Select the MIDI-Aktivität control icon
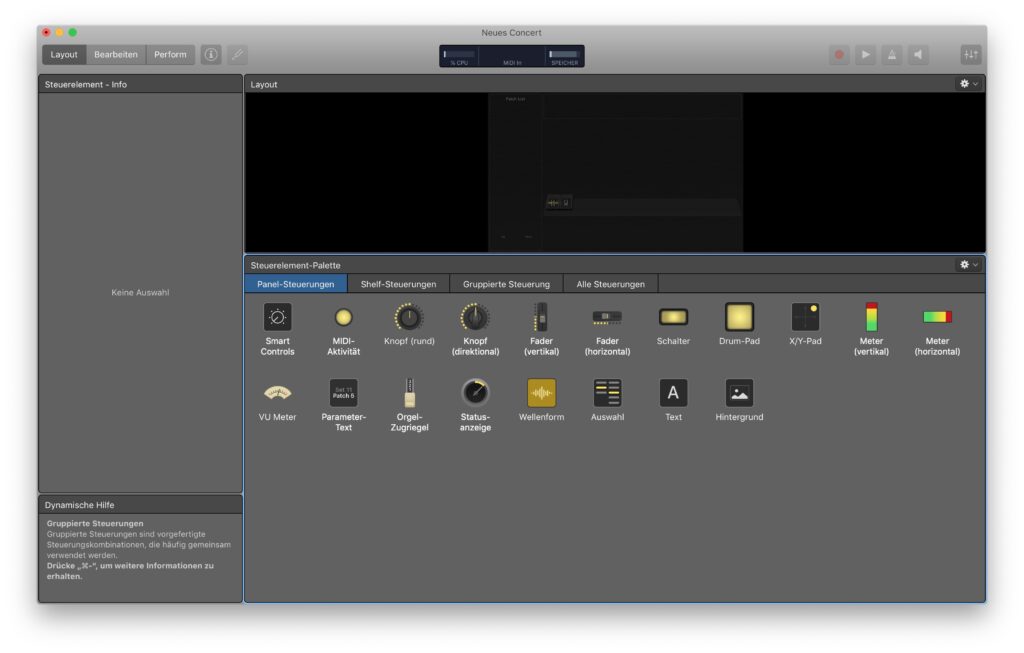 [x=344, y=317]
